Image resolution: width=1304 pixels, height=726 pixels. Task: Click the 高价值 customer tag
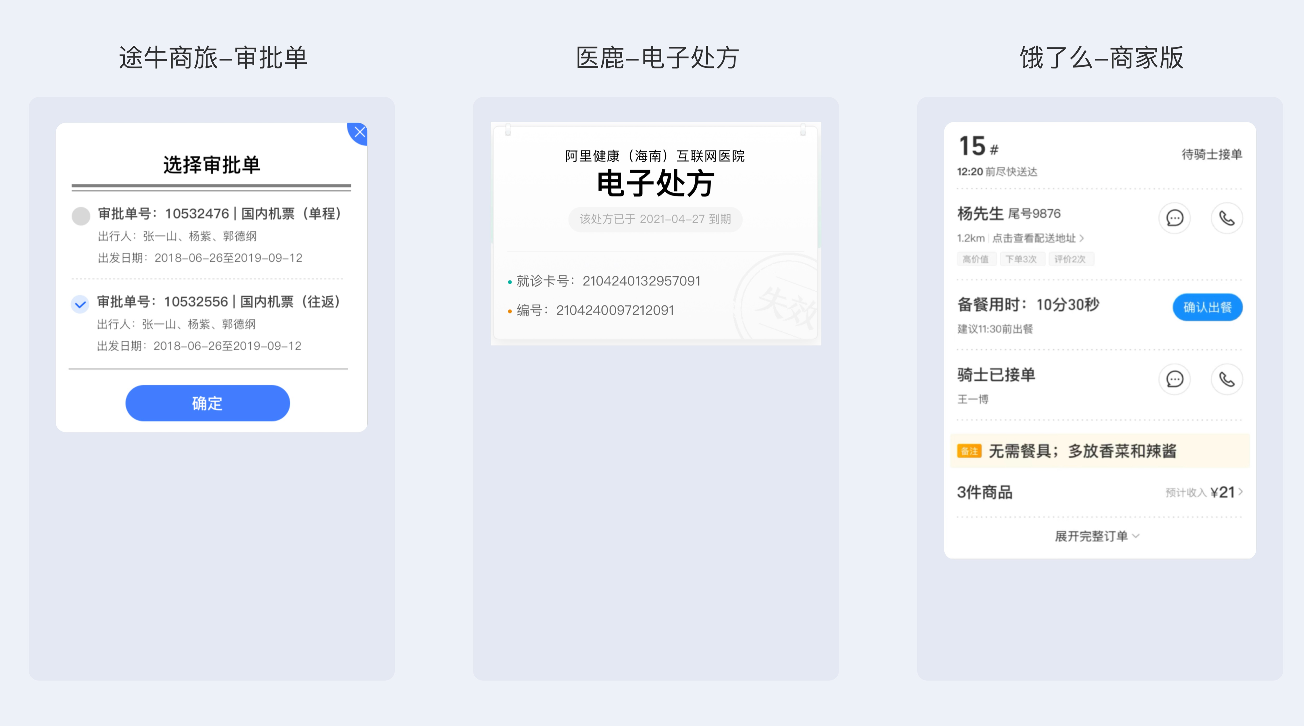[975, 259]
